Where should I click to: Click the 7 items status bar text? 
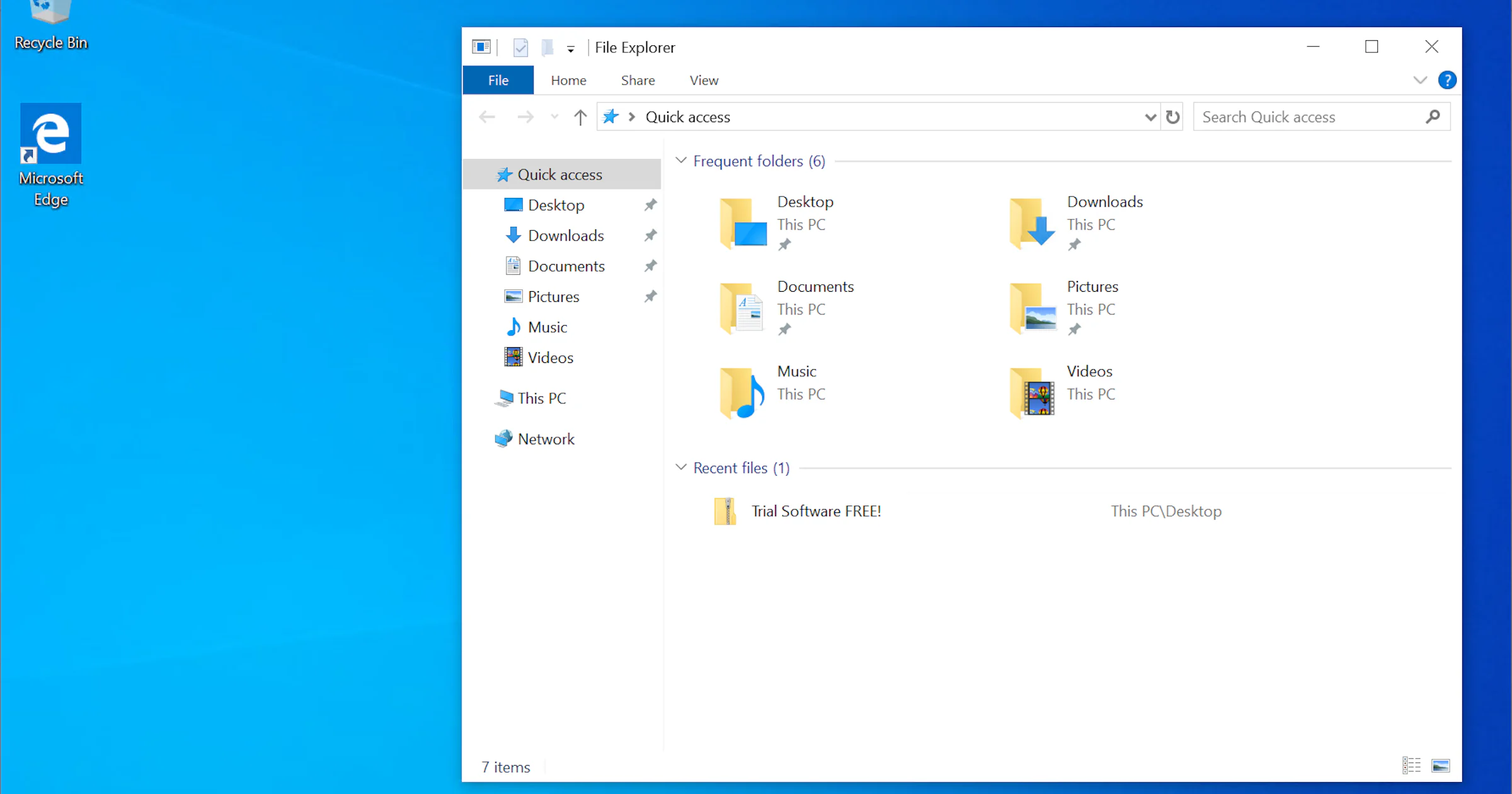click(x=505, y=767)
